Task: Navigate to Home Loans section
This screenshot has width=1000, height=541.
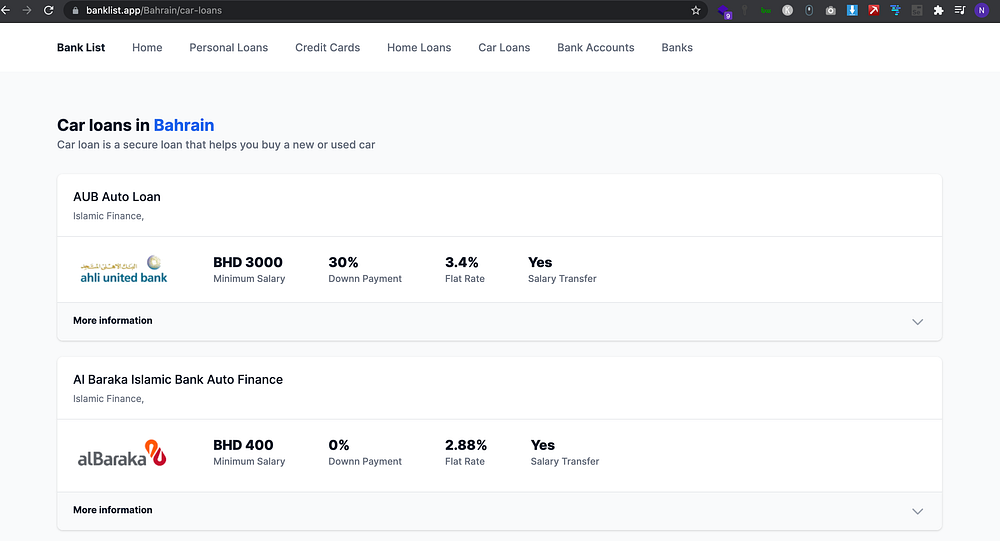Action: (x=419, y=47)
